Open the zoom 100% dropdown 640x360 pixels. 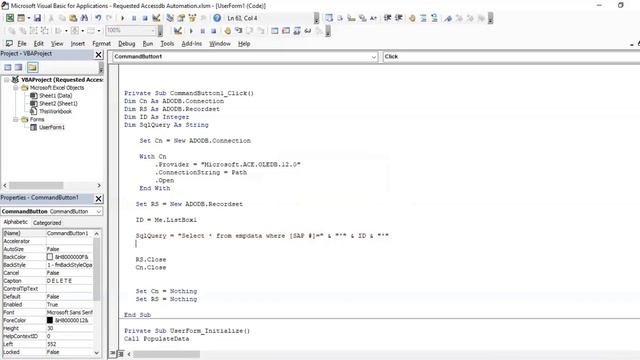153,31
